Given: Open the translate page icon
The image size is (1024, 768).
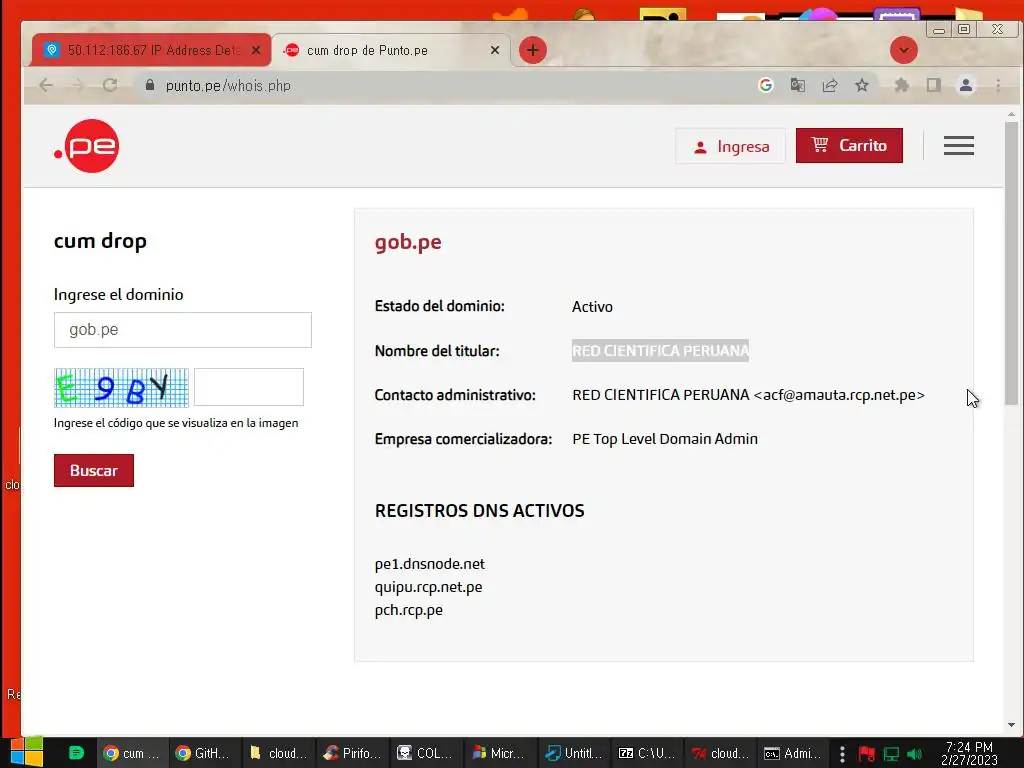Looking at the screenshot, I should pyautogui.click(x=797, y=85).
